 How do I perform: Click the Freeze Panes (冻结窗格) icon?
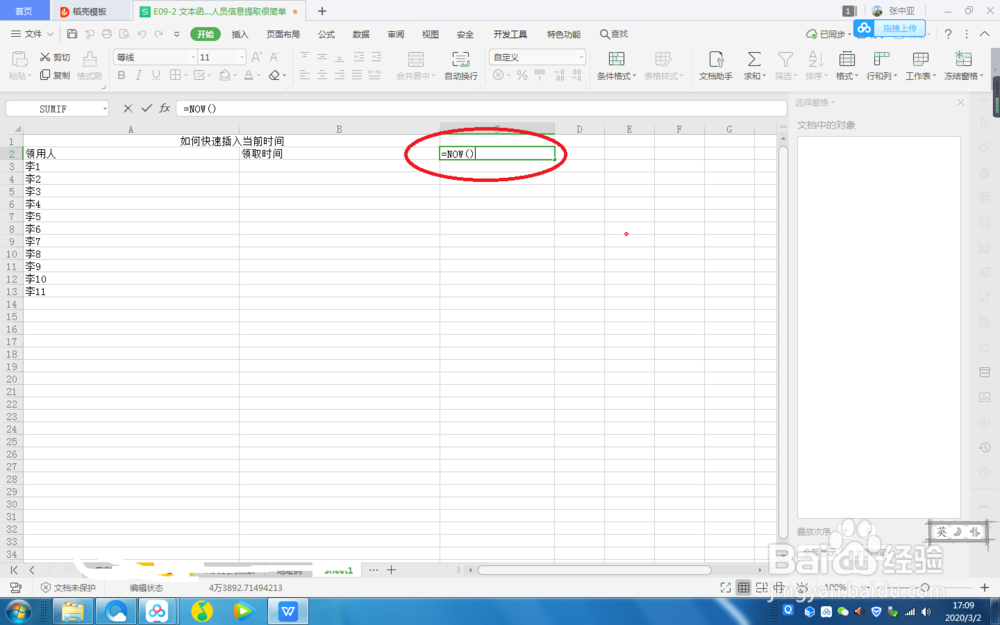(x=963, y=59)
